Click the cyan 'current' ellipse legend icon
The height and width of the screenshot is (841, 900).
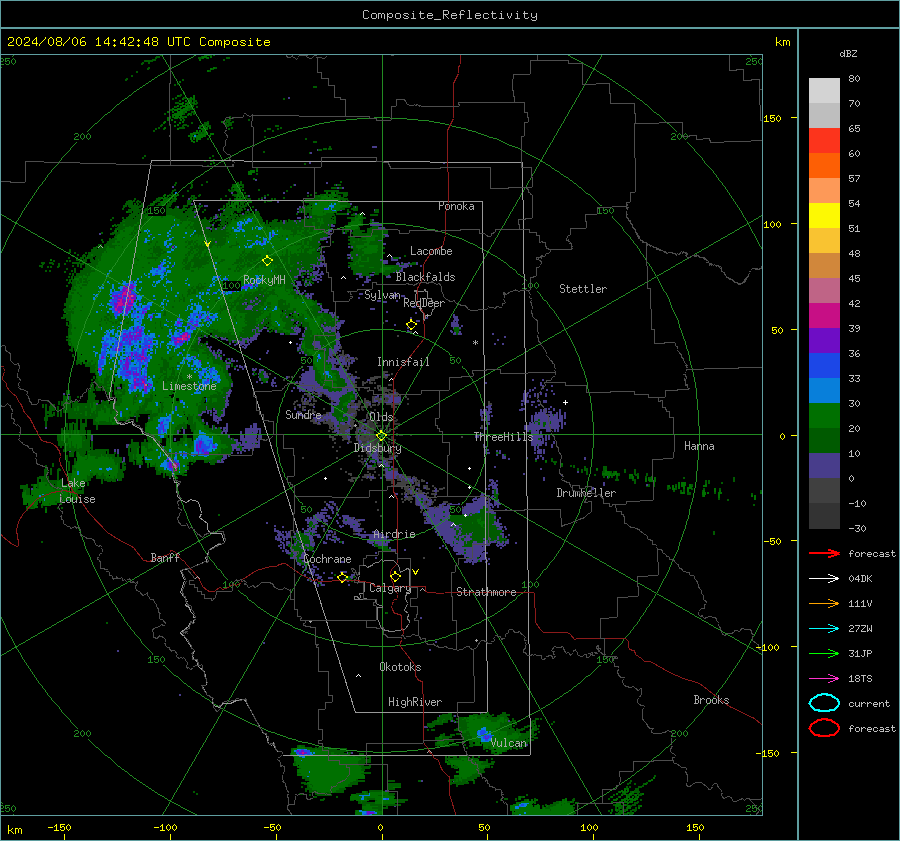tap(824, 703)
